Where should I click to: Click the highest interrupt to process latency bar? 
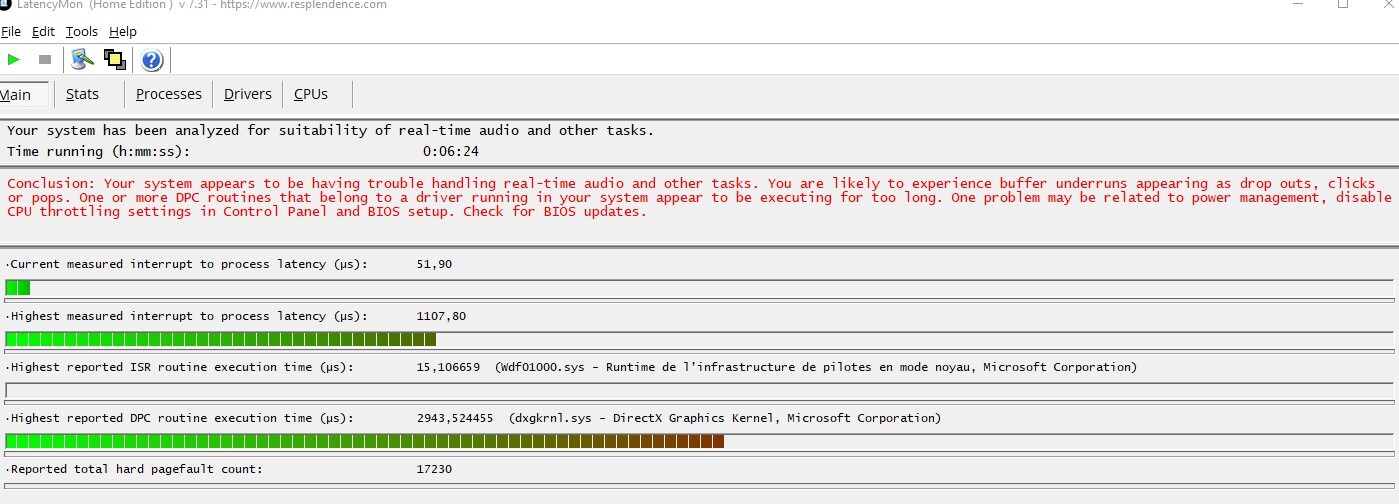click(220, 339)
